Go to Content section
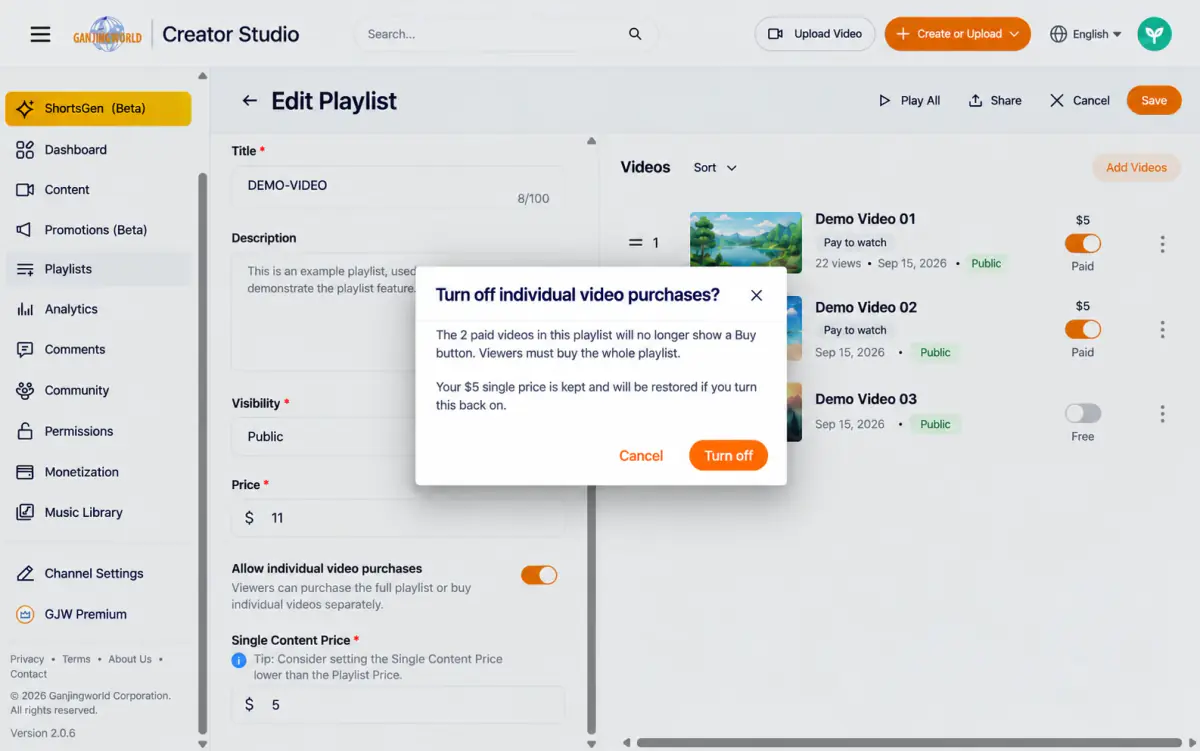Screen dimensions: 1200x751 click(98, 190)
